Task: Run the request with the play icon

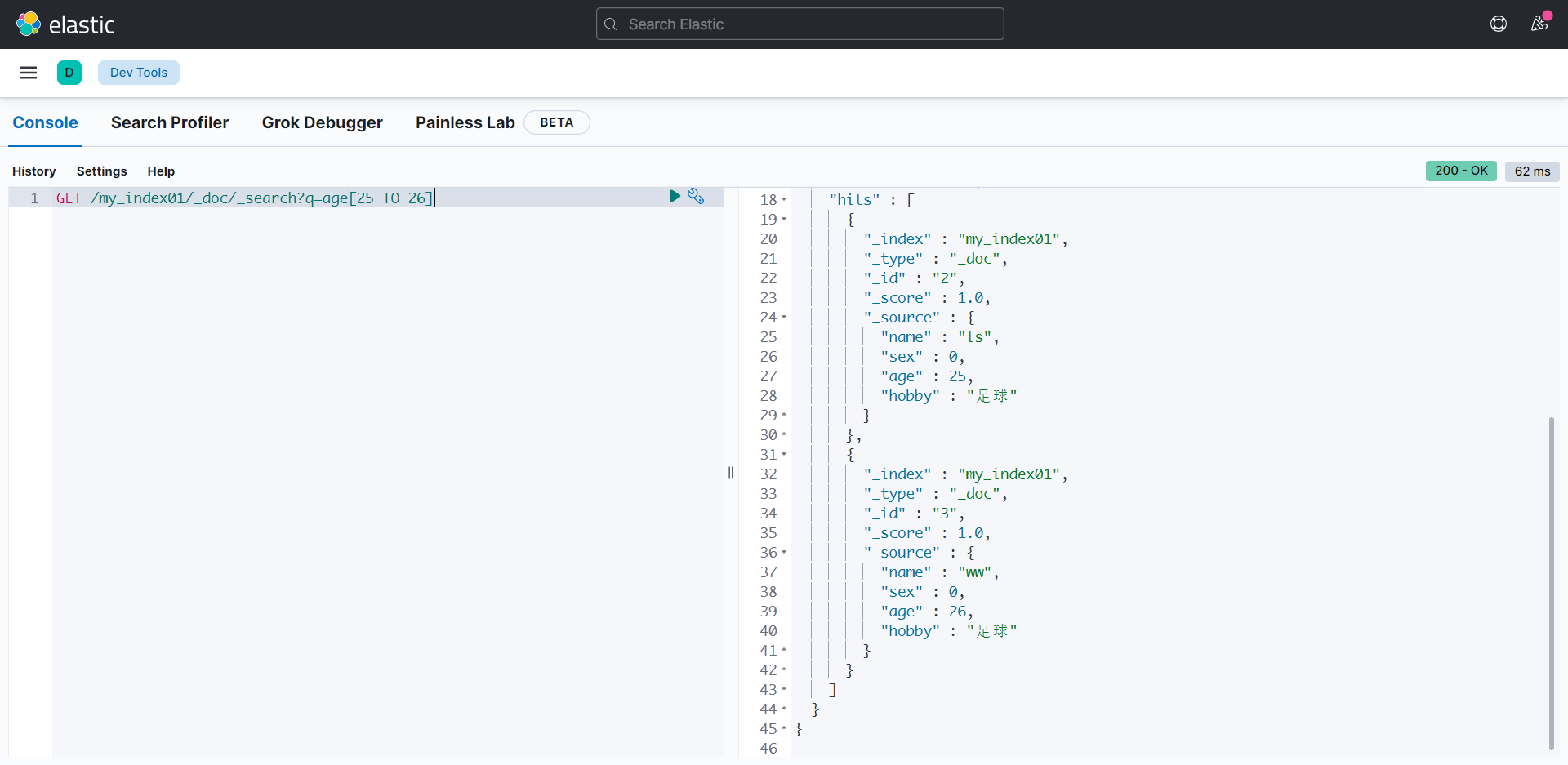Action: [675, 196]
